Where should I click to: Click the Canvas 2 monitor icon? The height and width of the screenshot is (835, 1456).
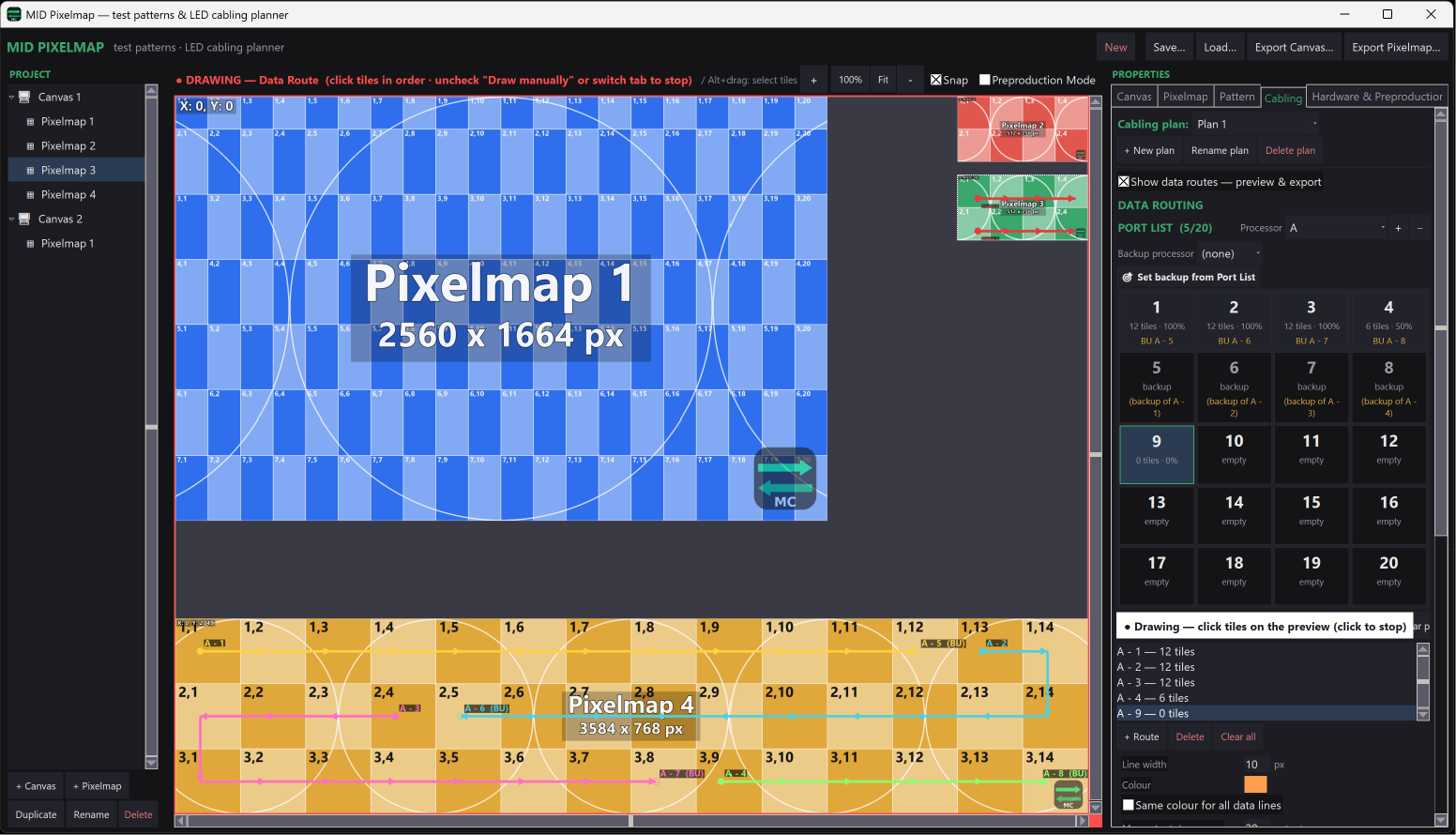coord(24,219)
